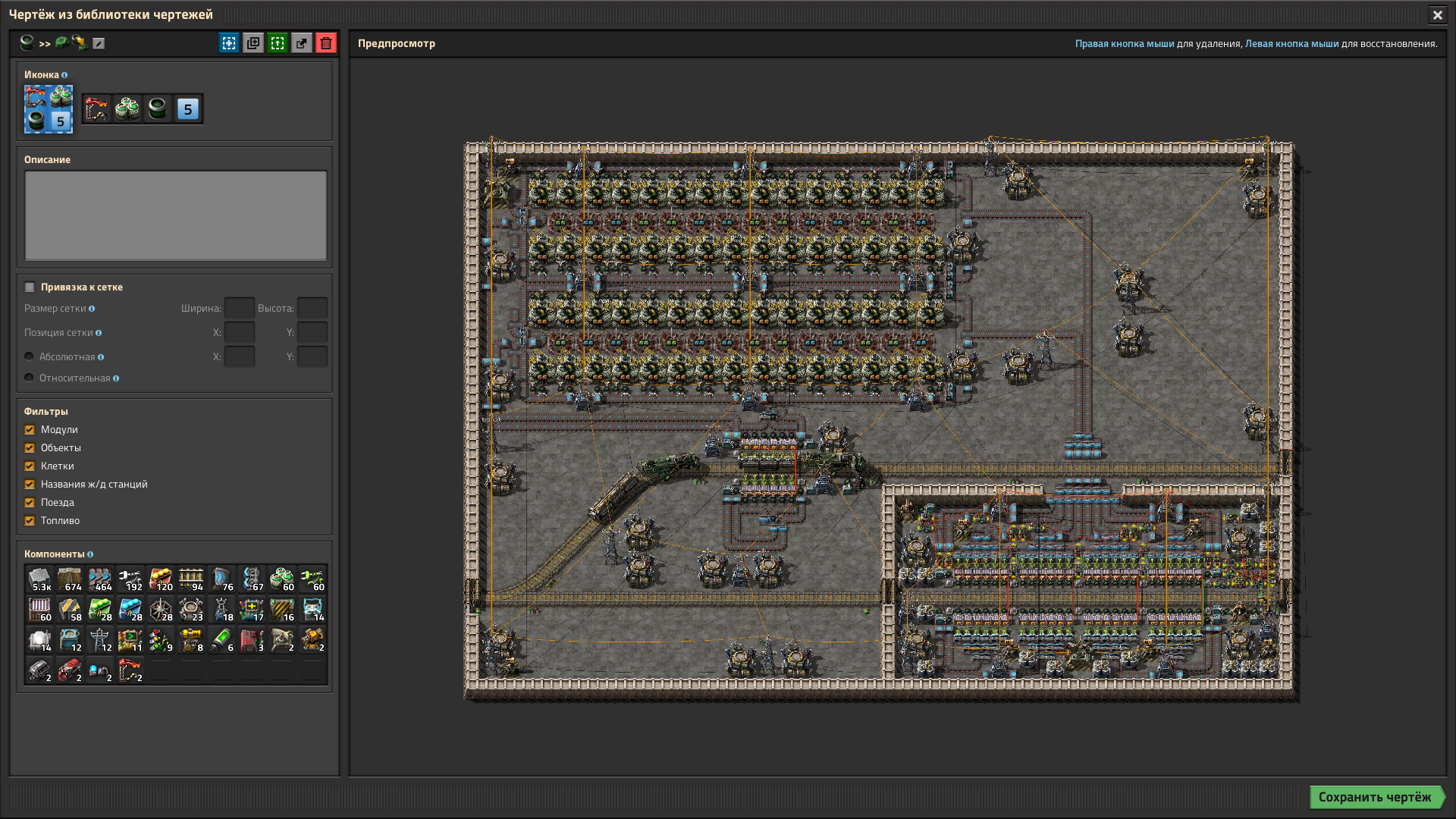Select the Абсолютная radio button

pyautogui.click(x=29, y=356)
